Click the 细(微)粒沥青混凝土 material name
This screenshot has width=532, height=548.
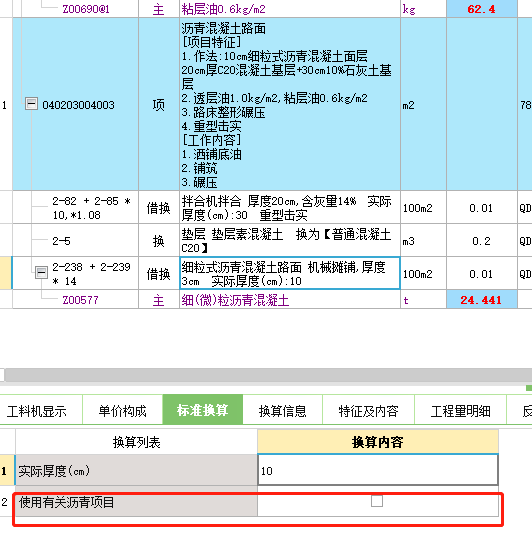tap(235, 300)
